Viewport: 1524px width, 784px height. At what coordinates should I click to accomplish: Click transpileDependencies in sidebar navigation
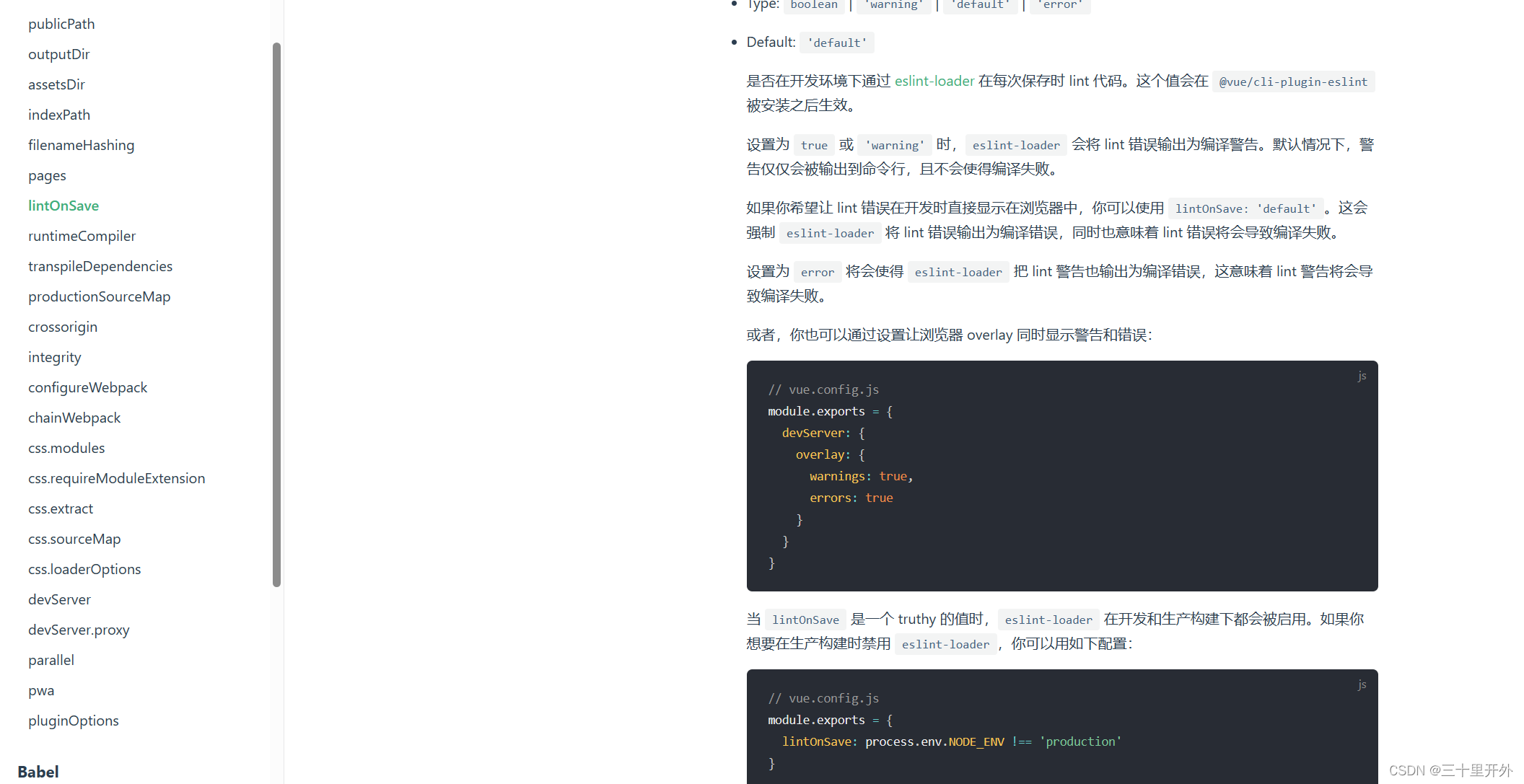100,266
